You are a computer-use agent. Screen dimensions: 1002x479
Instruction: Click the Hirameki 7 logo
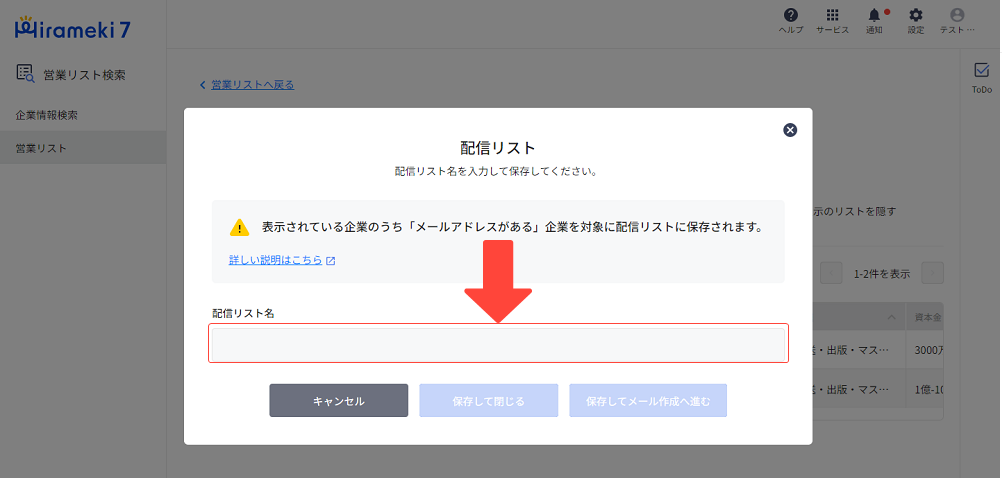tap(72, 27)
